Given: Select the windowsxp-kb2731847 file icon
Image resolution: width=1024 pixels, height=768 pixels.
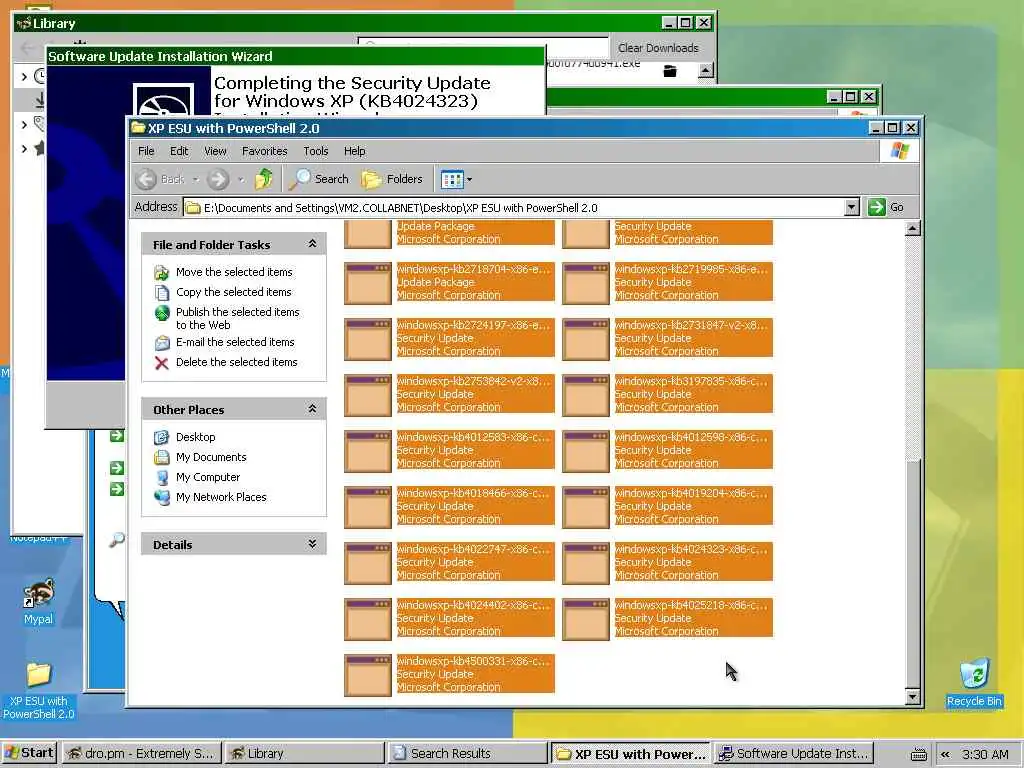Looking at the screenshot, I should [586, 339].
